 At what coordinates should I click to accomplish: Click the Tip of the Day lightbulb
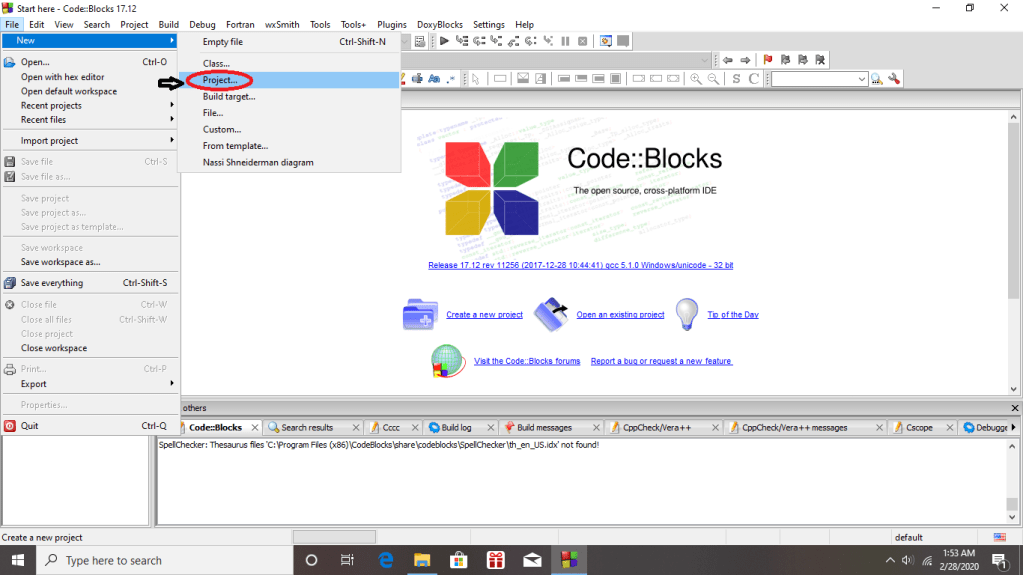(x=687, y=314)
